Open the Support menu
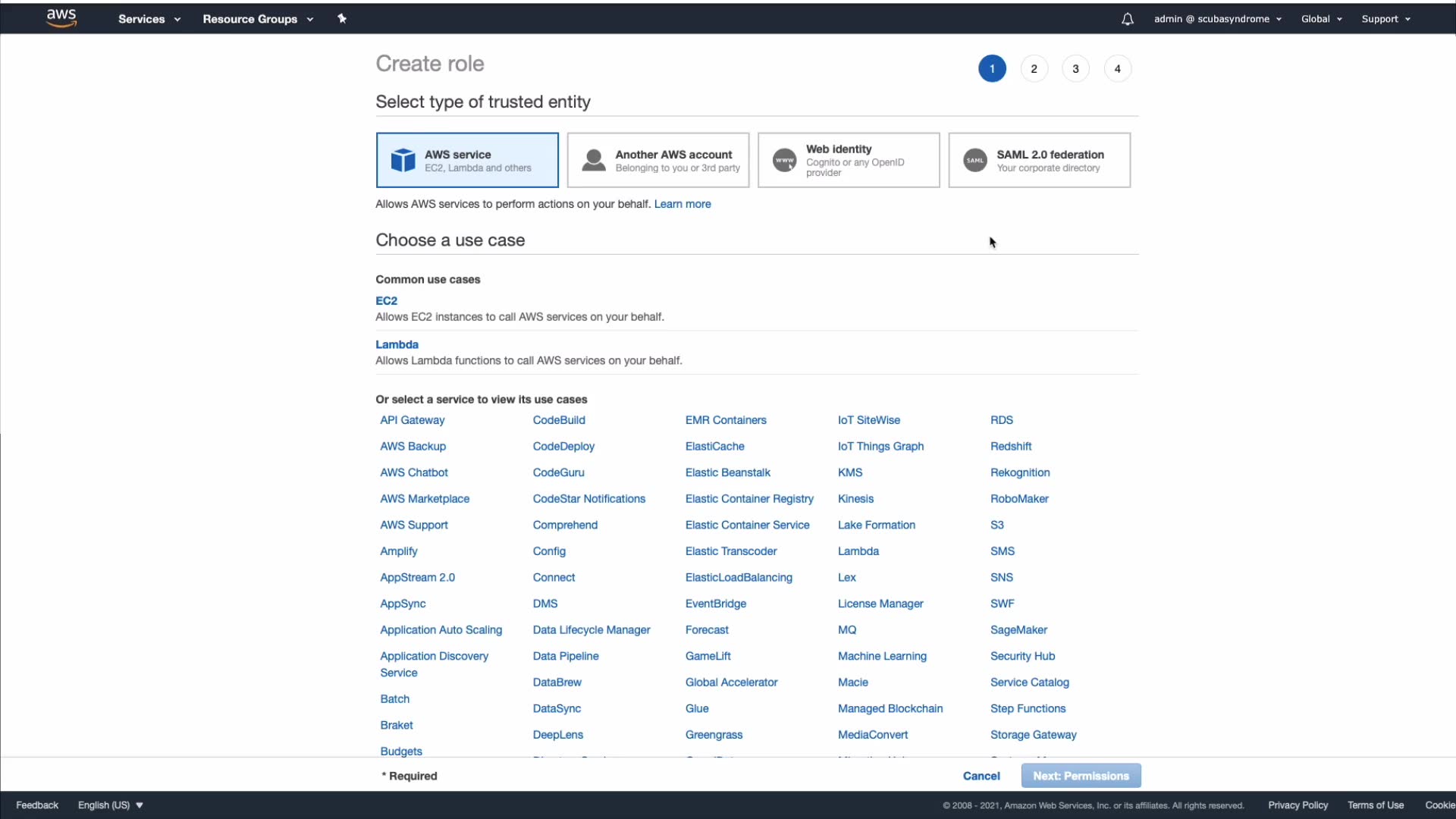The width and height of the screenshot is (1456, 819). point(1385,19)
